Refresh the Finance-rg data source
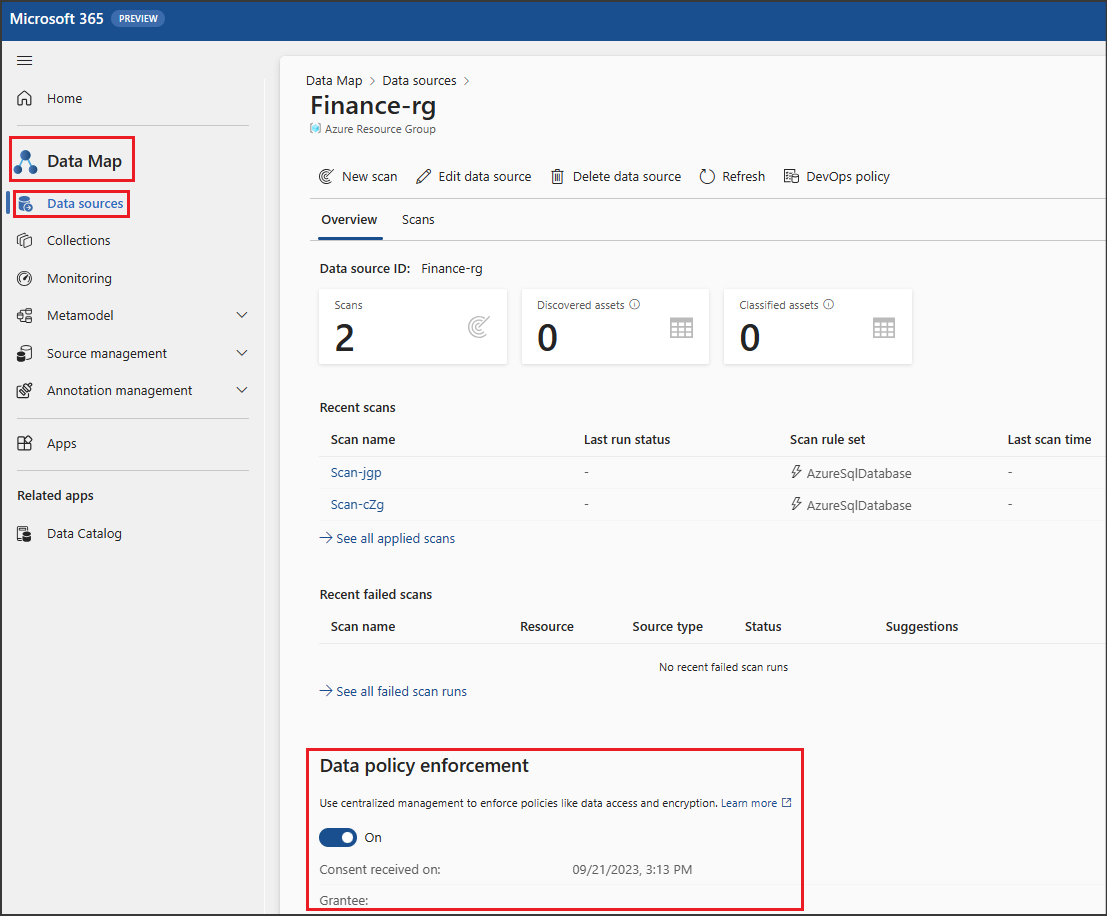Screen dimensions: 1107x916 [x=732, y=176]
